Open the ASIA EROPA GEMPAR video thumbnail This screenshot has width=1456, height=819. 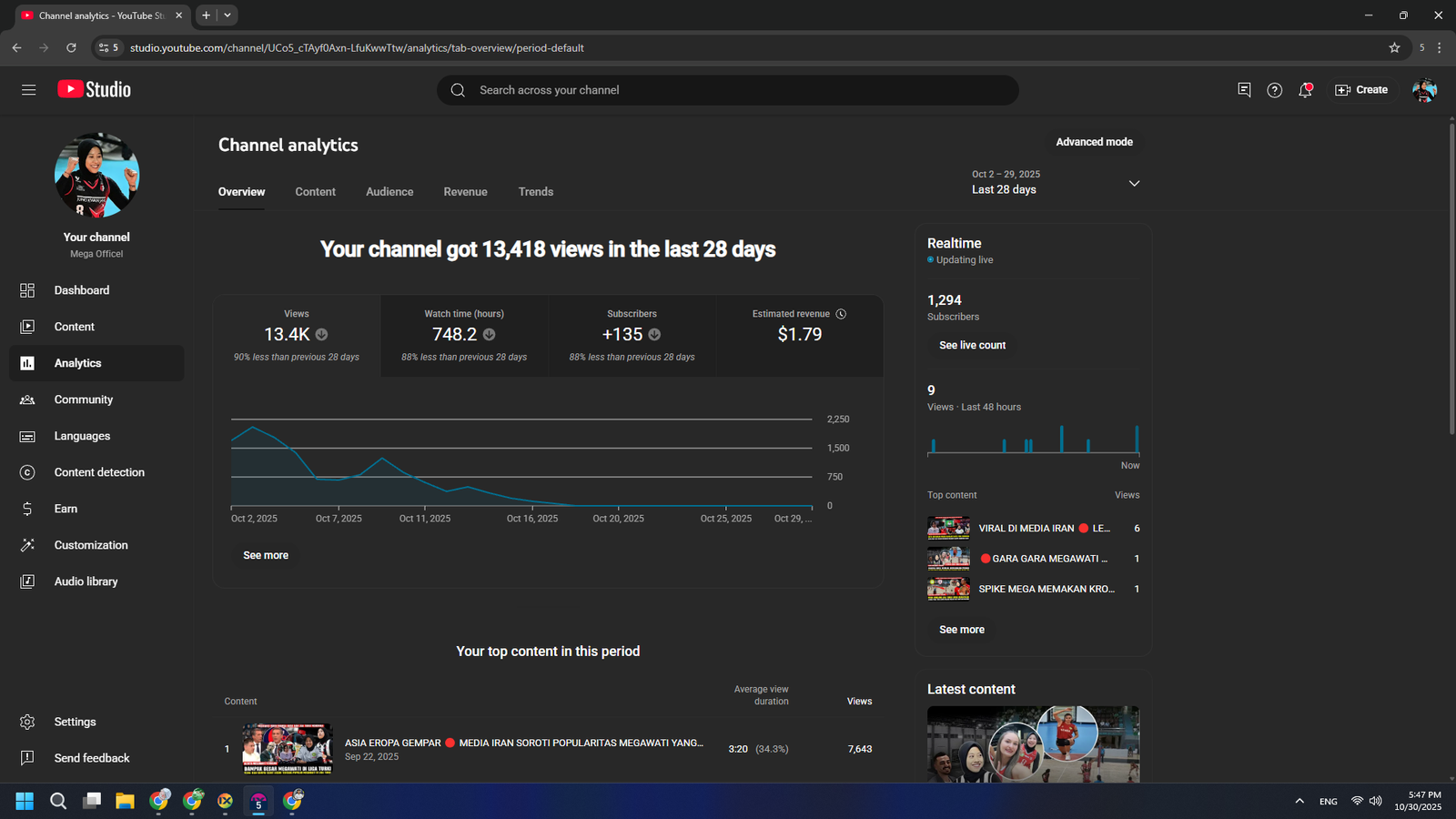click(x=288, y=749)
